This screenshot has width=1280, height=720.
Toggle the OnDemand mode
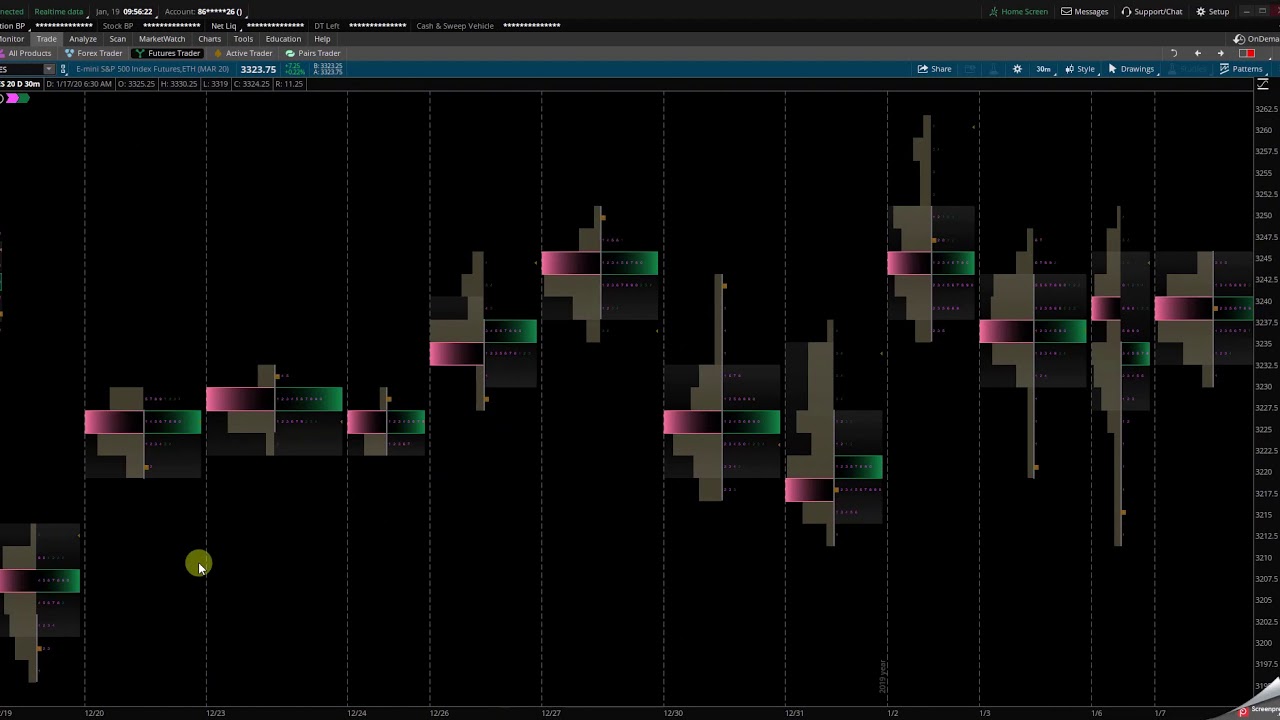(x=1257, y=39)
